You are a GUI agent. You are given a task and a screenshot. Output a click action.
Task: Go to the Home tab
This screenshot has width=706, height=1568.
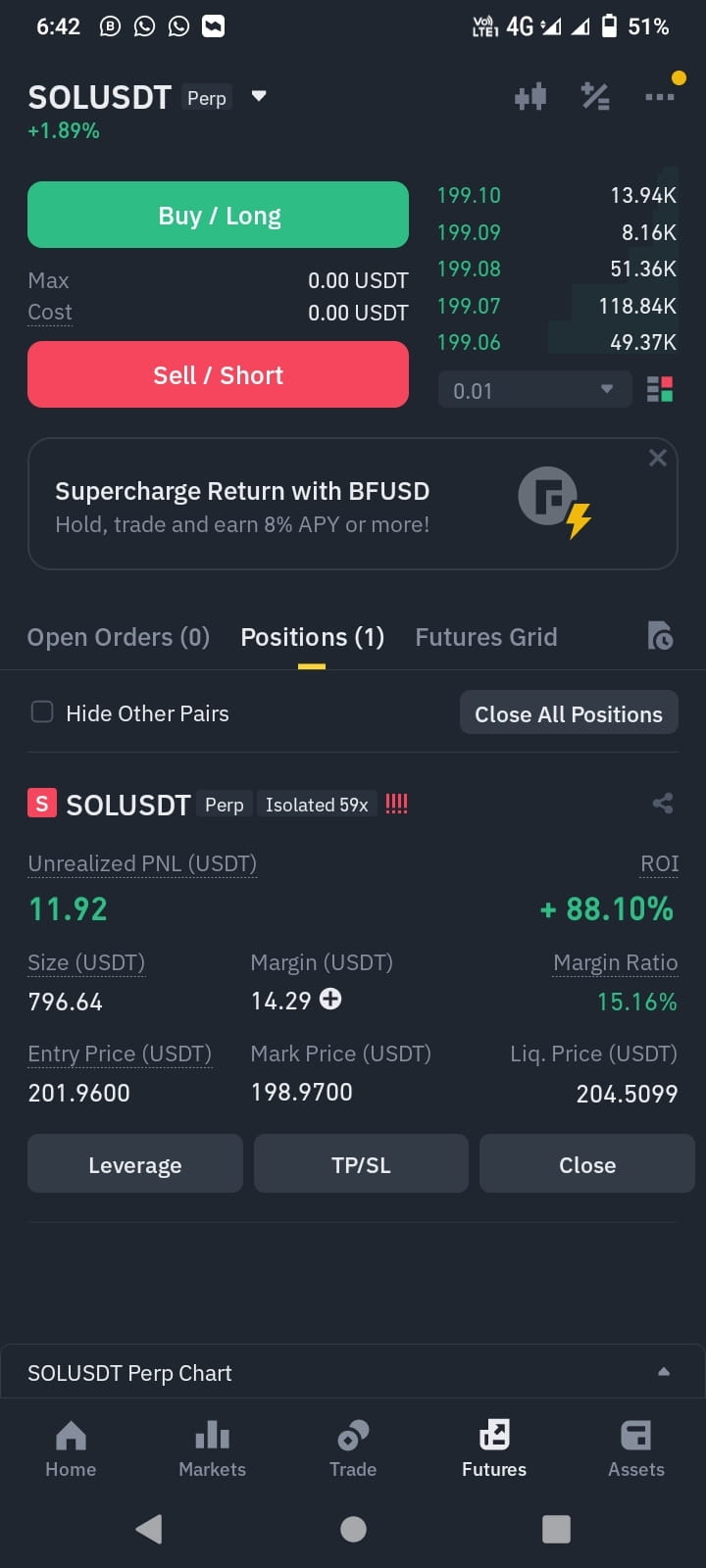tap(71, 1449)
